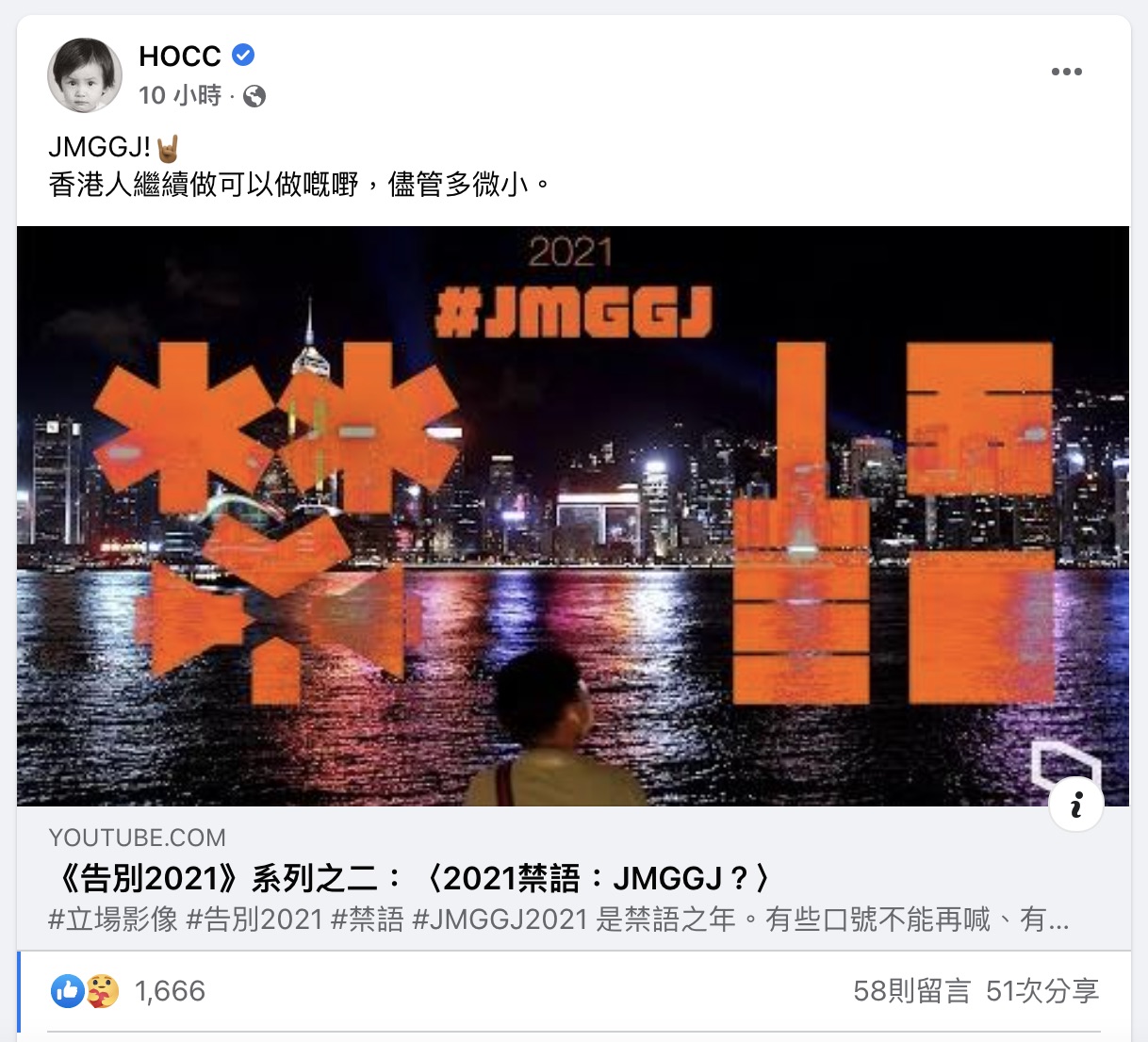
Task: Click the link description starting #立場影像
Action: 559,919
